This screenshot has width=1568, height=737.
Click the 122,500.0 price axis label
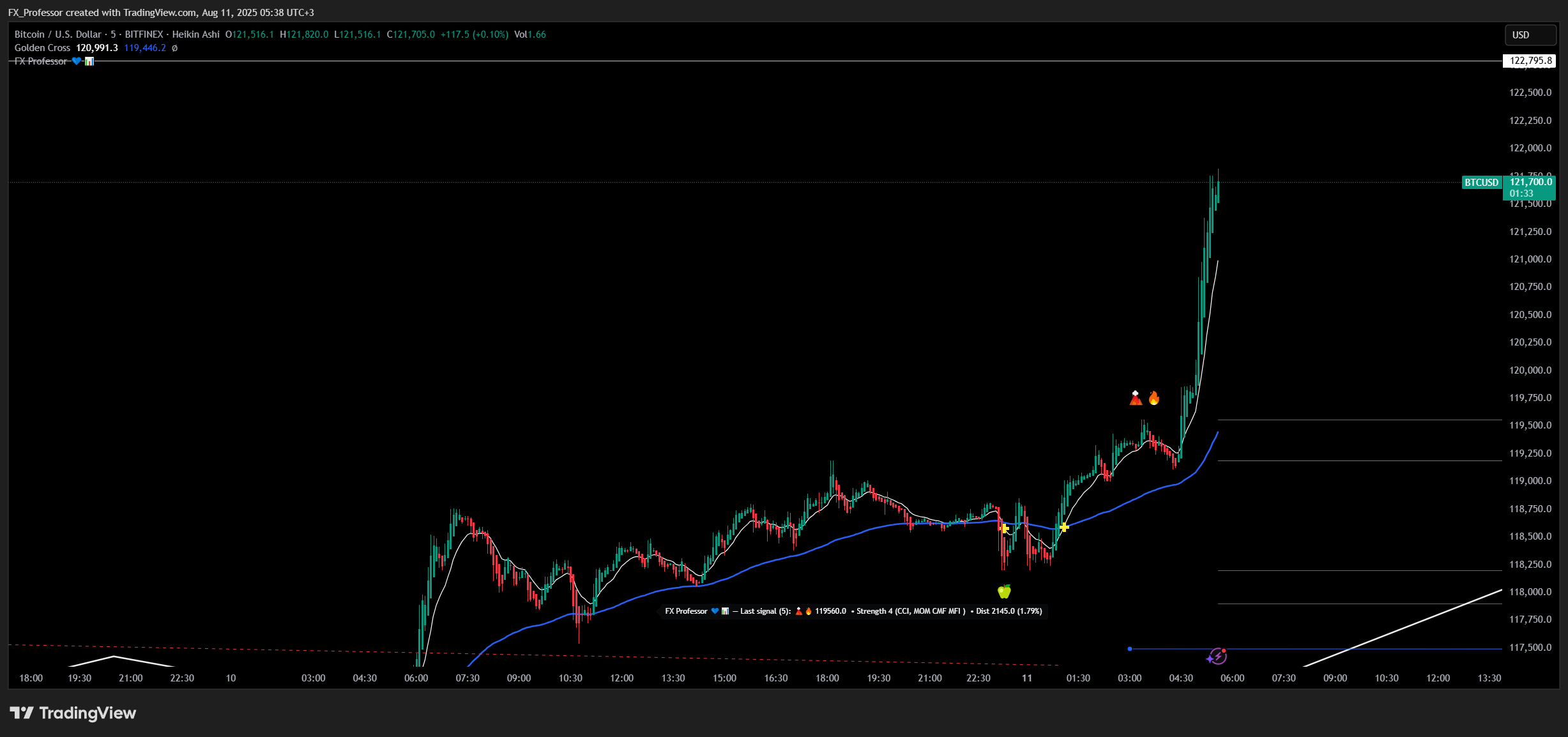(x=1530, y=93)
